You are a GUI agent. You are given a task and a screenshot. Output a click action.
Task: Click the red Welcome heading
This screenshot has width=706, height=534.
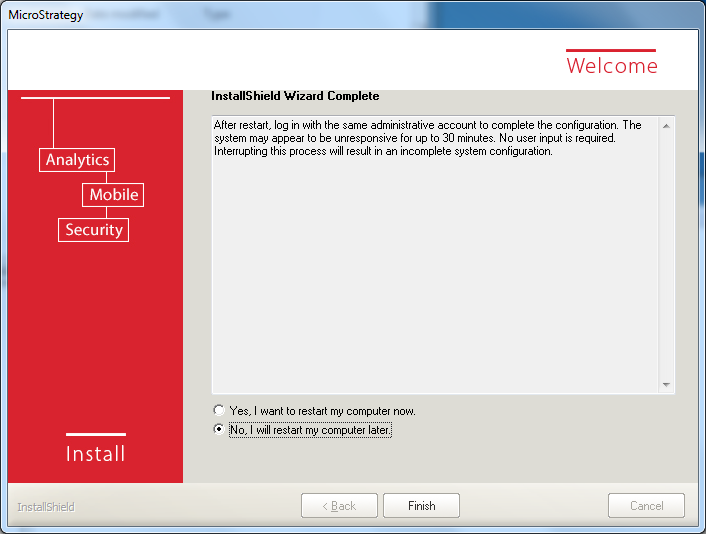click(x=612, y=66)
